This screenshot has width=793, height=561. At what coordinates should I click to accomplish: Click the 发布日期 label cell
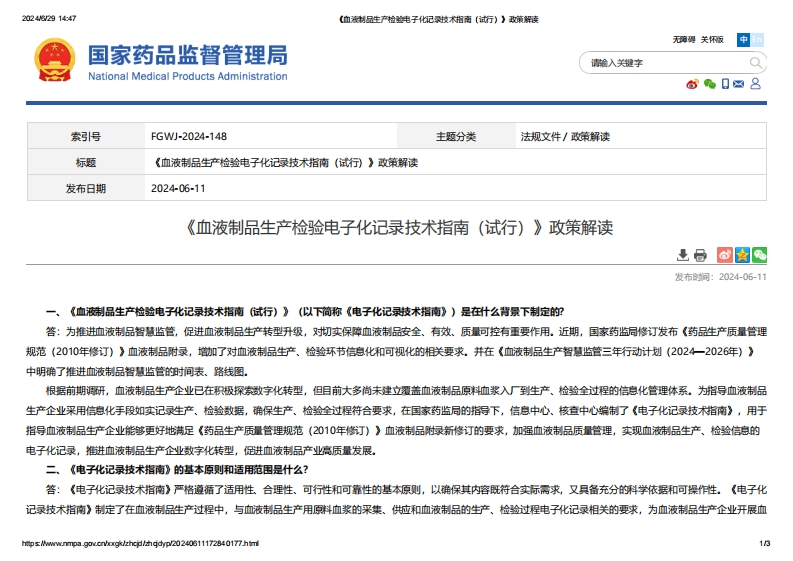[x=86, y=188]
